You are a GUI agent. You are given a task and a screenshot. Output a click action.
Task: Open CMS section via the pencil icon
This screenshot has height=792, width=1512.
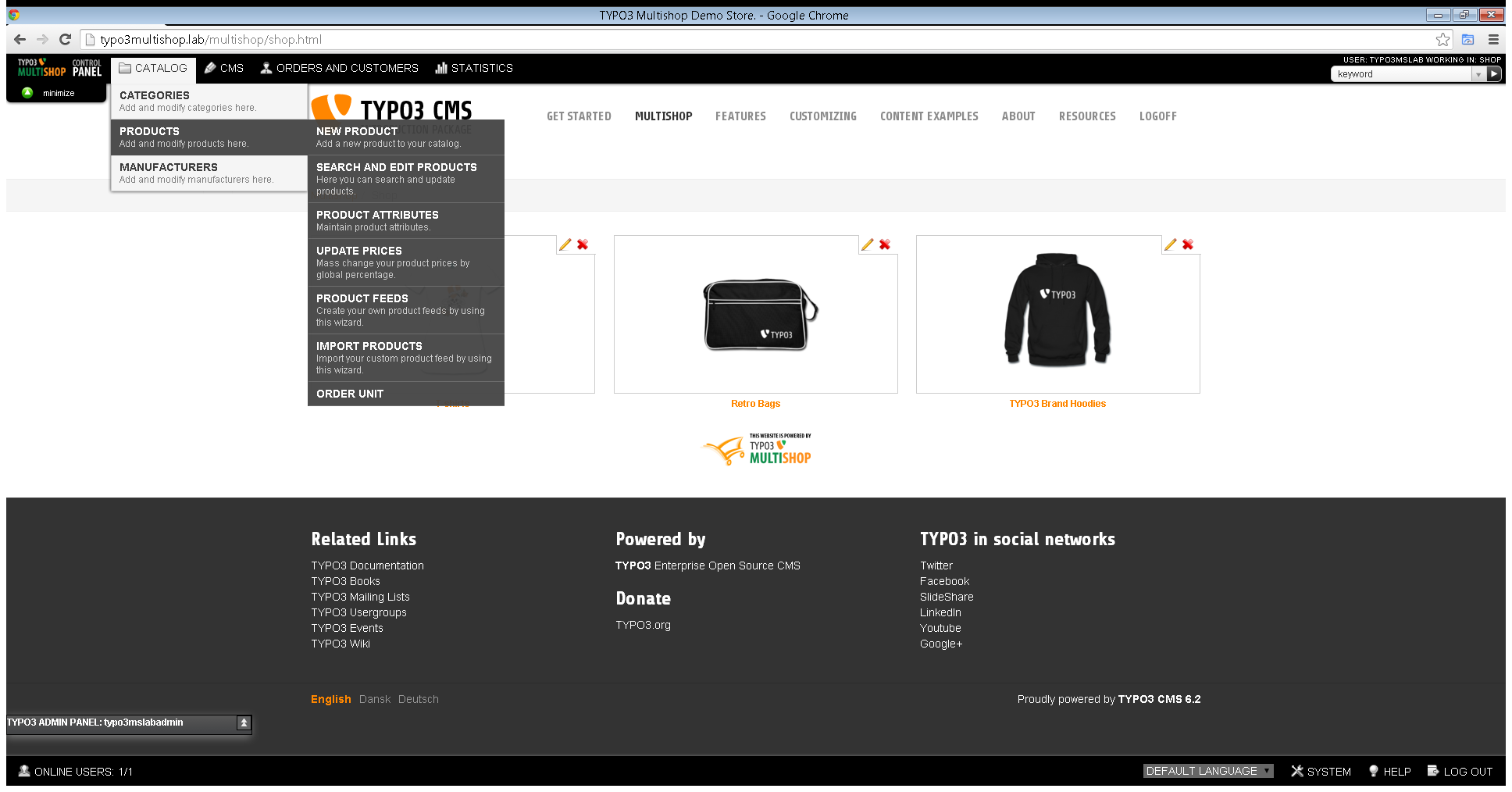click(x=210, y=68)
